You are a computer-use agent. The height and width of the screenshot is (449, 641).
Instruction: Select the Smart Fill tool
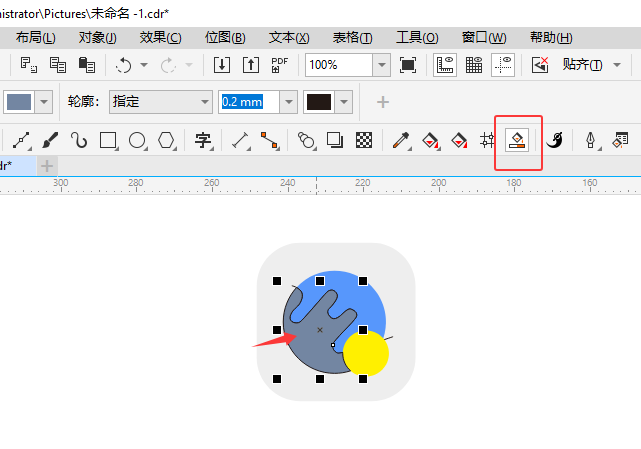click(x=517, y=140)
